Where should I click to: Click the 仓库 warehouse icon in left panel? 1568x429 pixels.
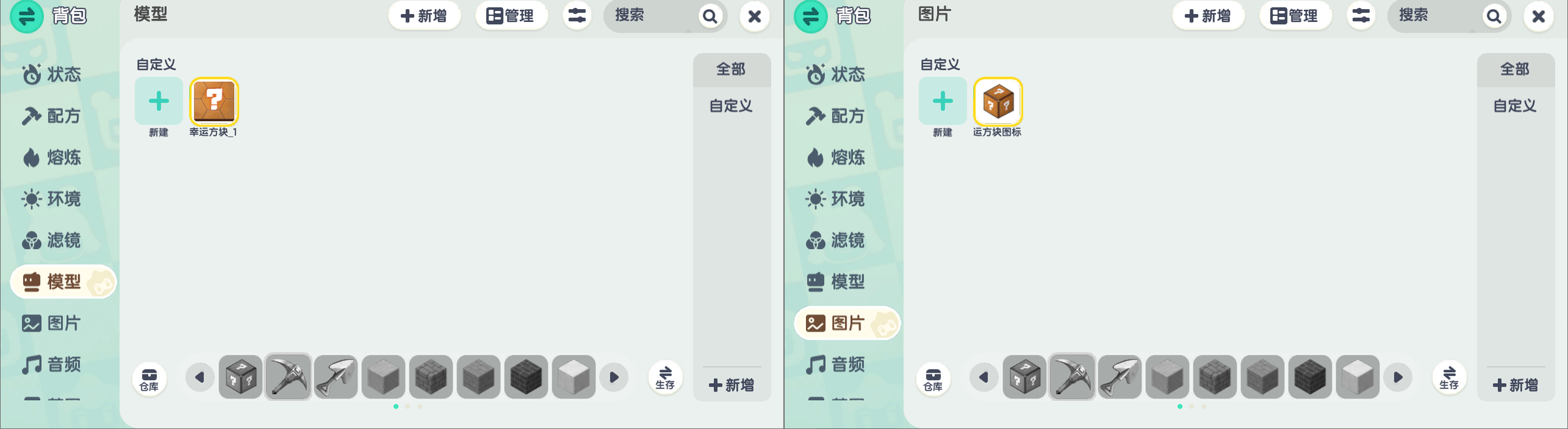[x=149, y=378]
